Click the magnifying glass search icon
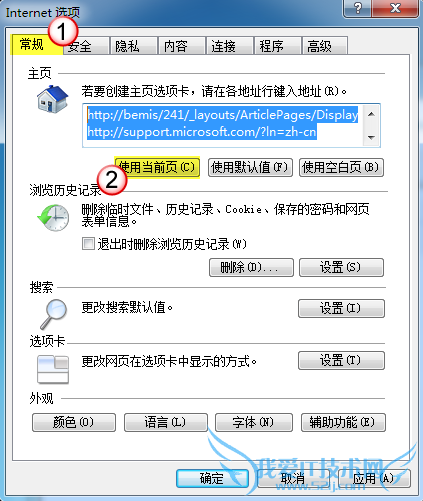Image resolution: width=423 pixels, height=501 pixels. click(53, 314)
